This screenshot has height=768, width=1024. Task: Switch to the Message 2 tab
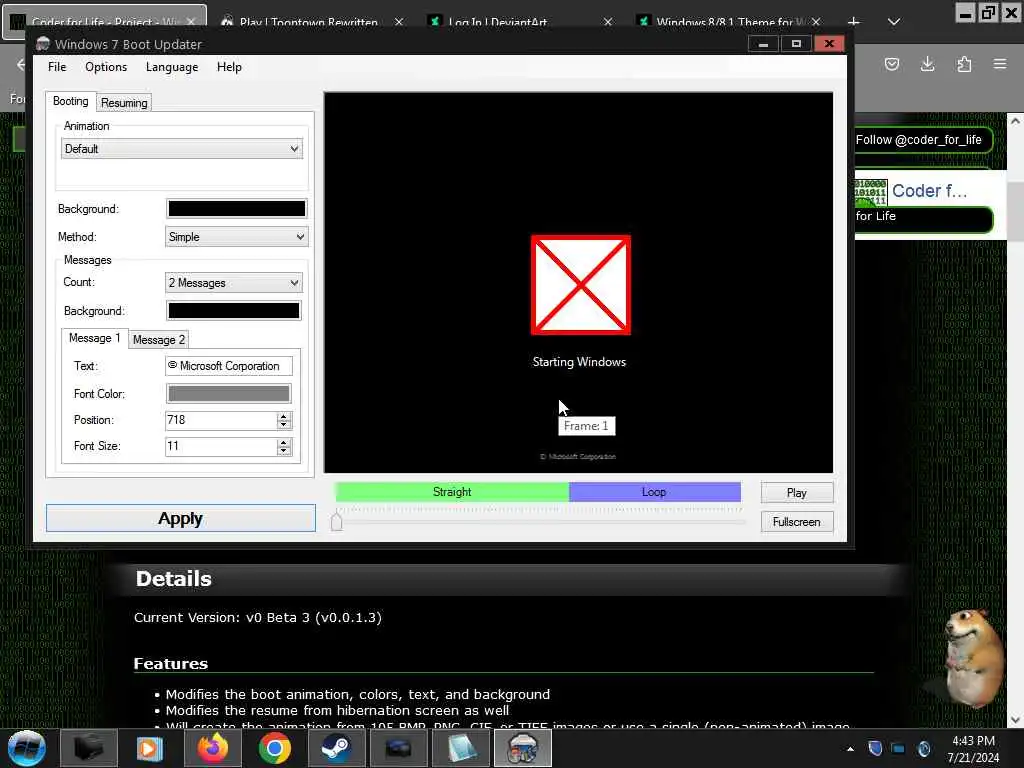point(159,340)
